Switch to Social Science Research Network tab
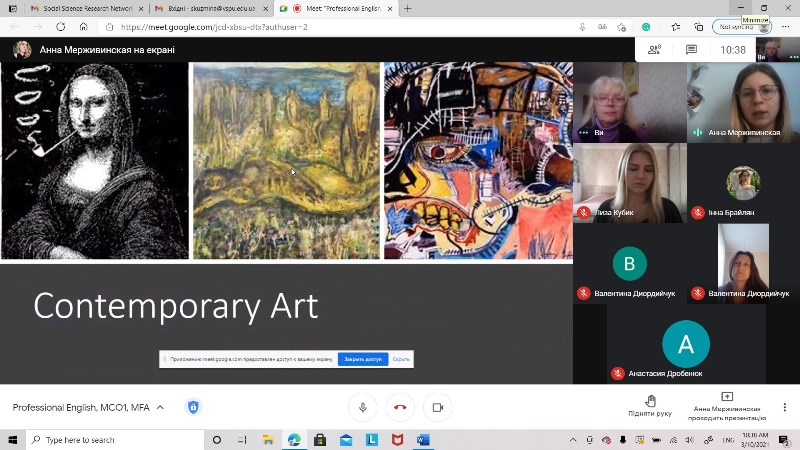800x450 pixels. point(88,9)
